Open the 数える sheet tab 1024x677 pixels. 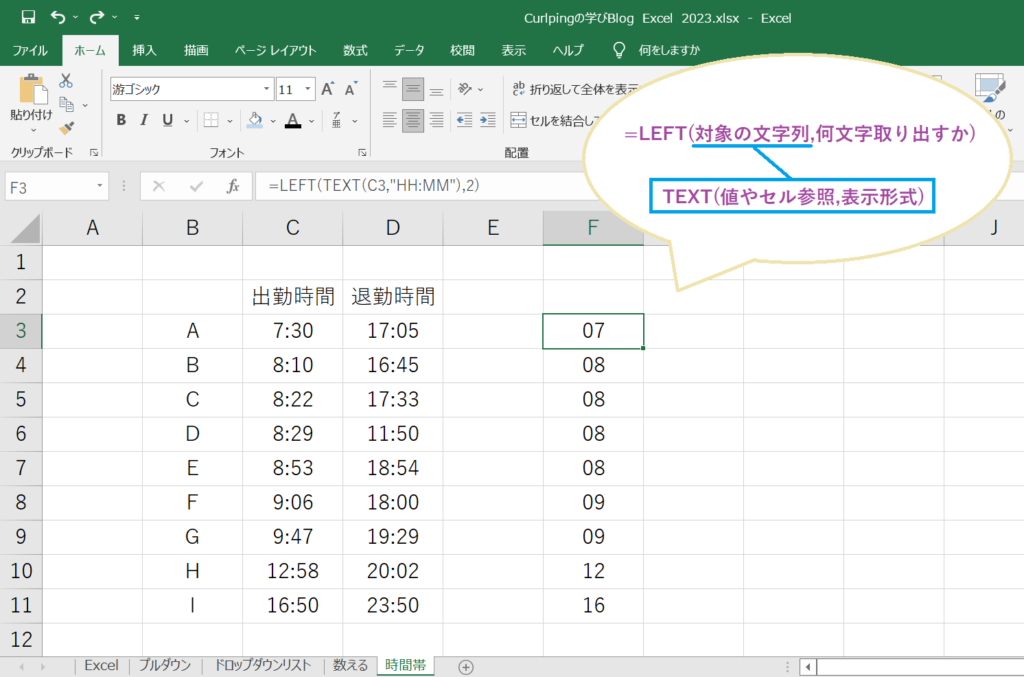[351, 665]
